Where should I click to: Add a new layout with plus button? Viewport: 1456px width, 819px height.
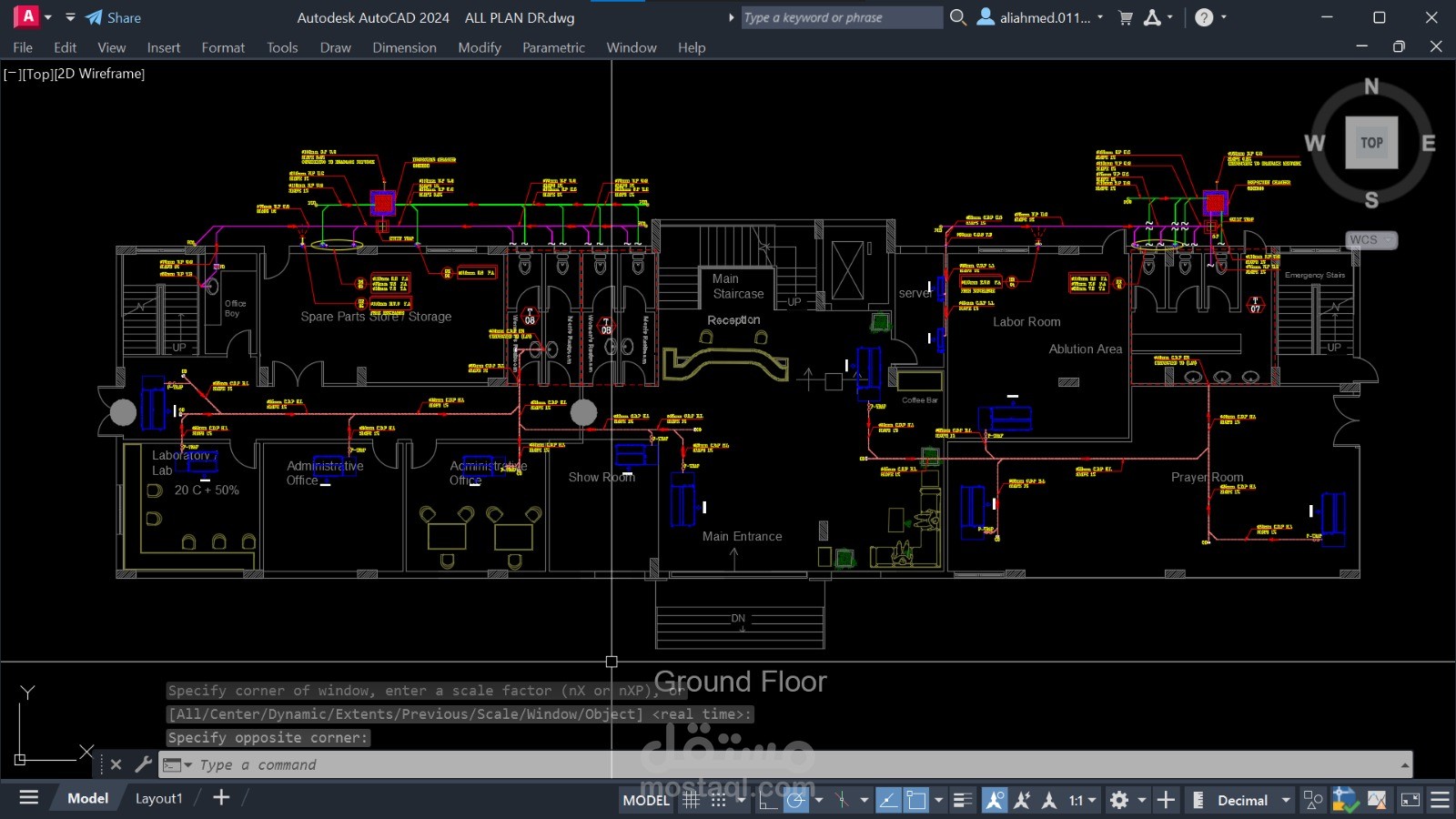click(x=221, y=798)
